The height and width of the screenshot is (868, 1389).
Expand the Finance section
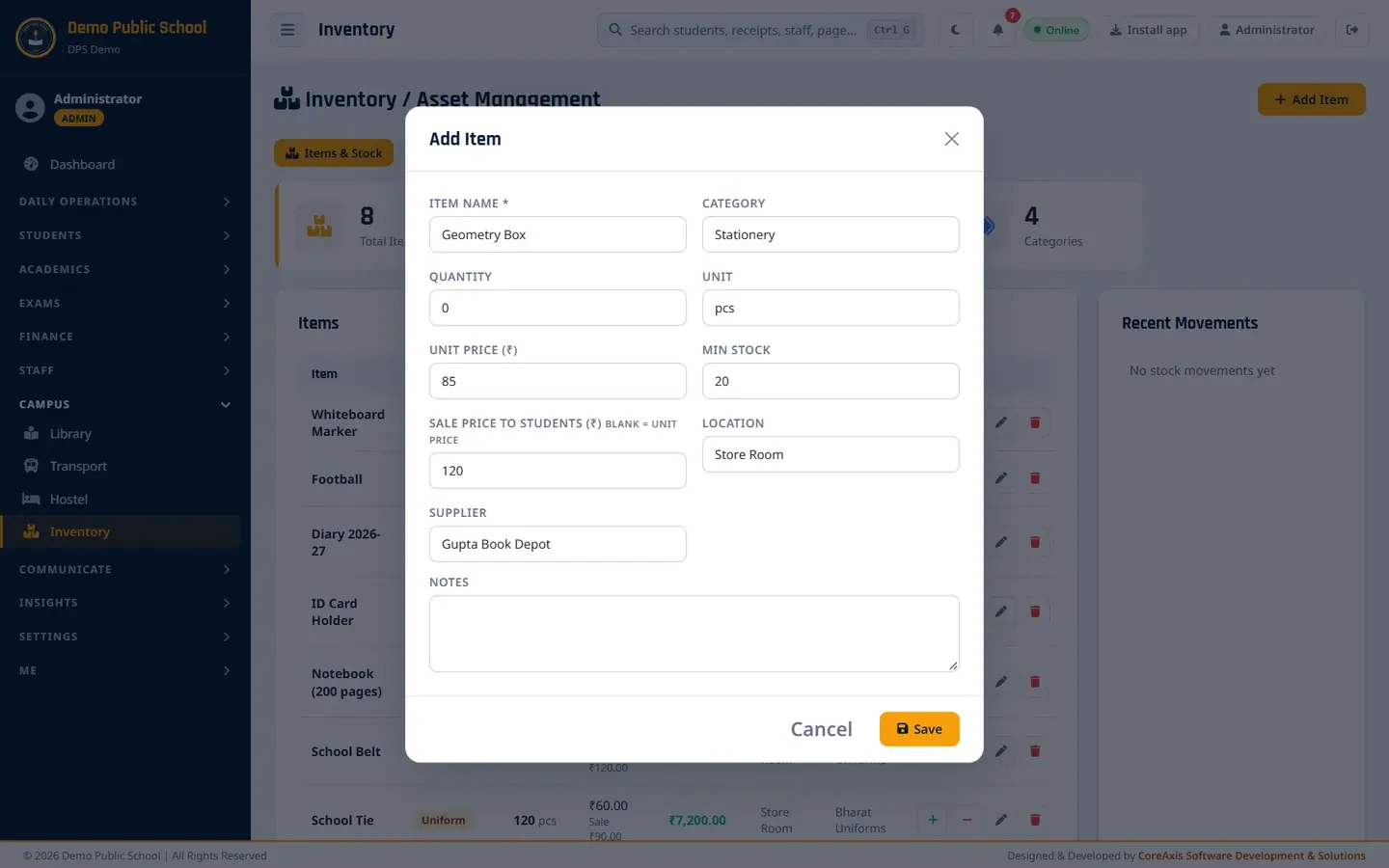(125, 337)
